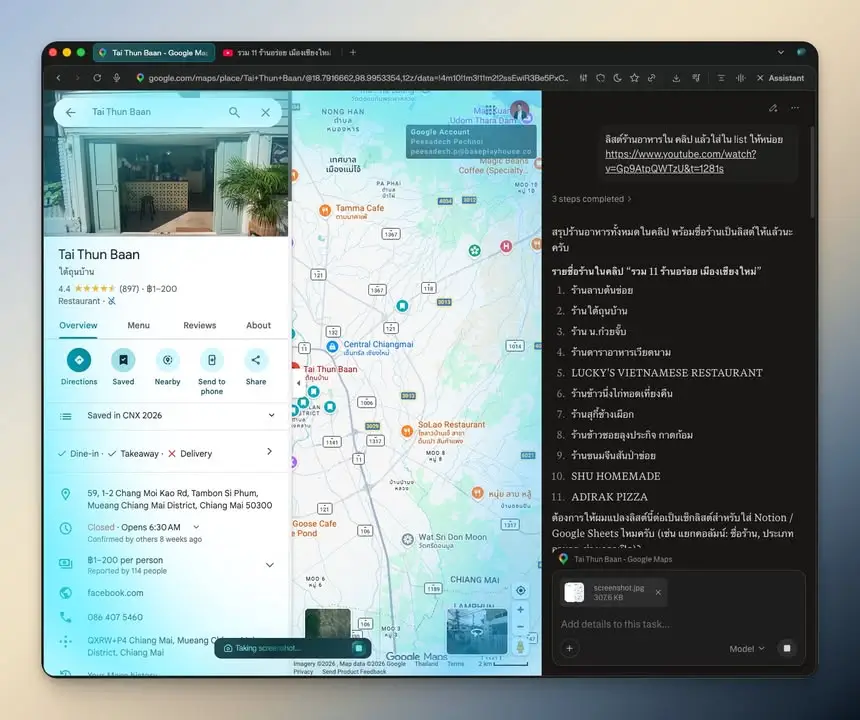This screenshot has height=720, width=860.
Task: Center map on my location
Action: coord(520,591)
